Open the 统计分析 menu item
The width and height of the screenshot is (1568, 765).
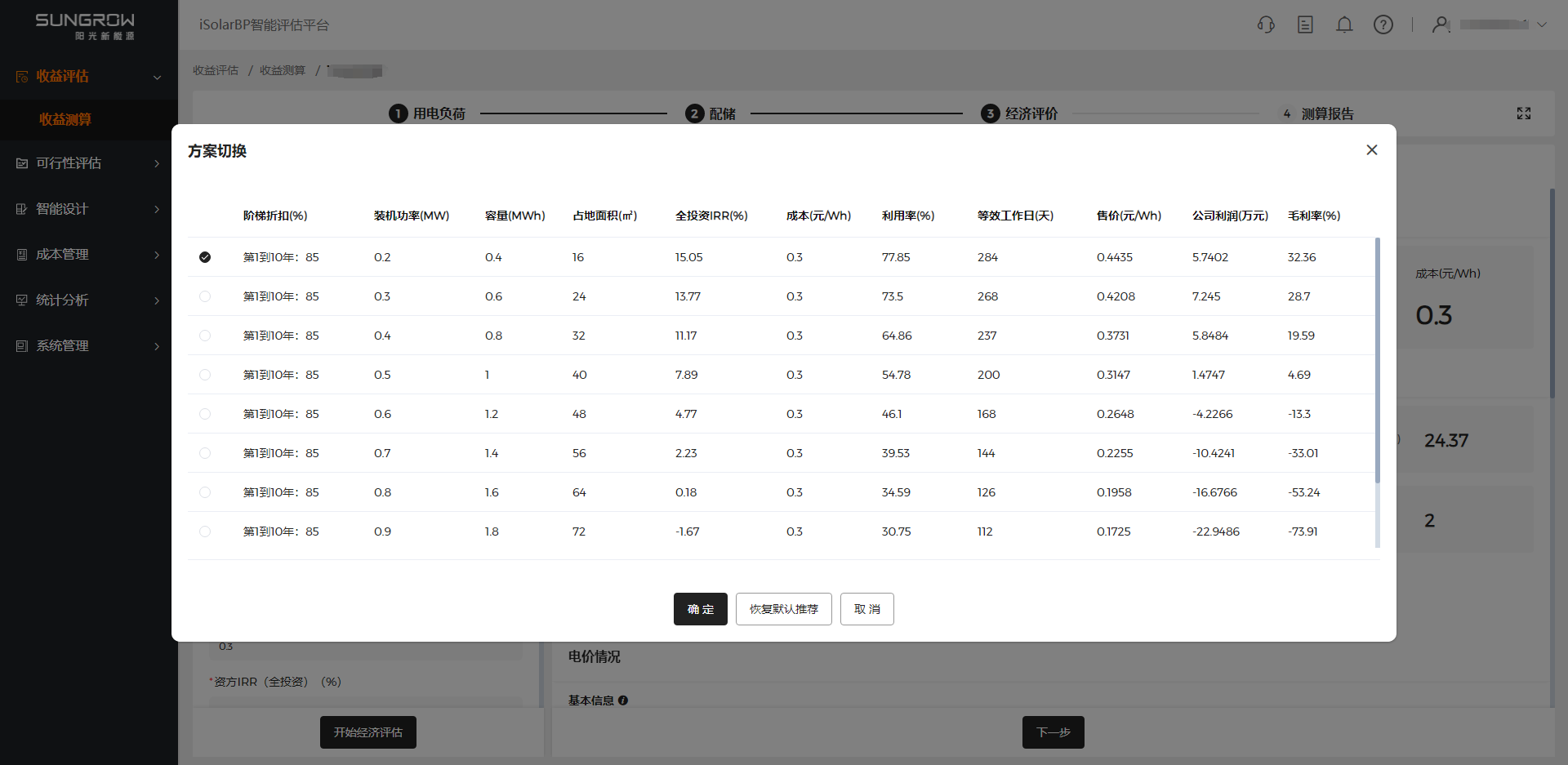pos(88,300)
